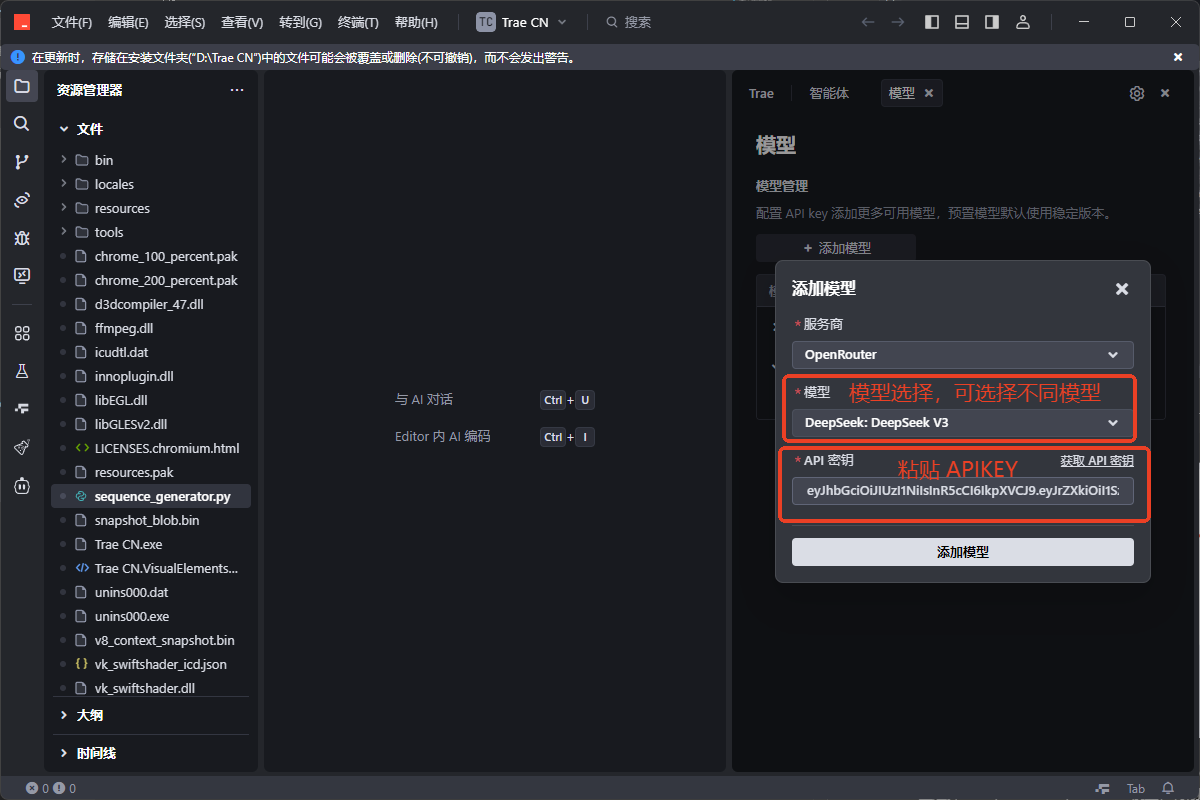Select the resources.pak file
Viewport: 1200px width, 800px height.
coord(151,472)
